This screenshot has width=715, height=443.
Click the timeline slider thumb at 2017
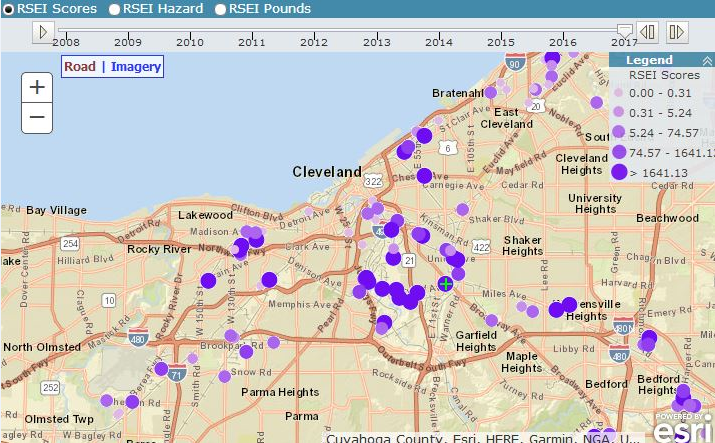click(x=625, y=31)
